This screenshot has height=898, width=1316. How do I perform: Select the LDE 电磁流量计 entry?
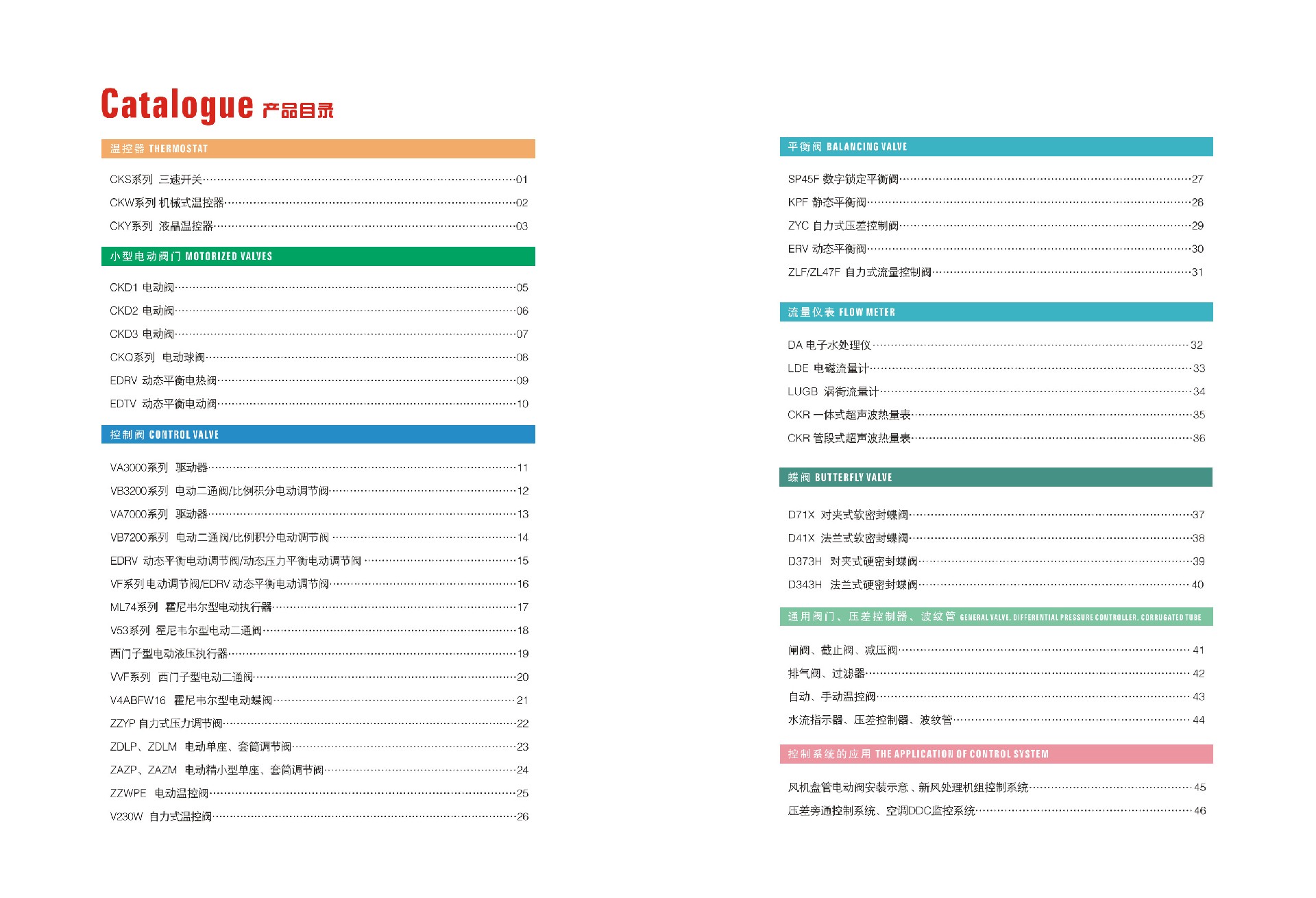pyautogui.click(x=828, y=368)
